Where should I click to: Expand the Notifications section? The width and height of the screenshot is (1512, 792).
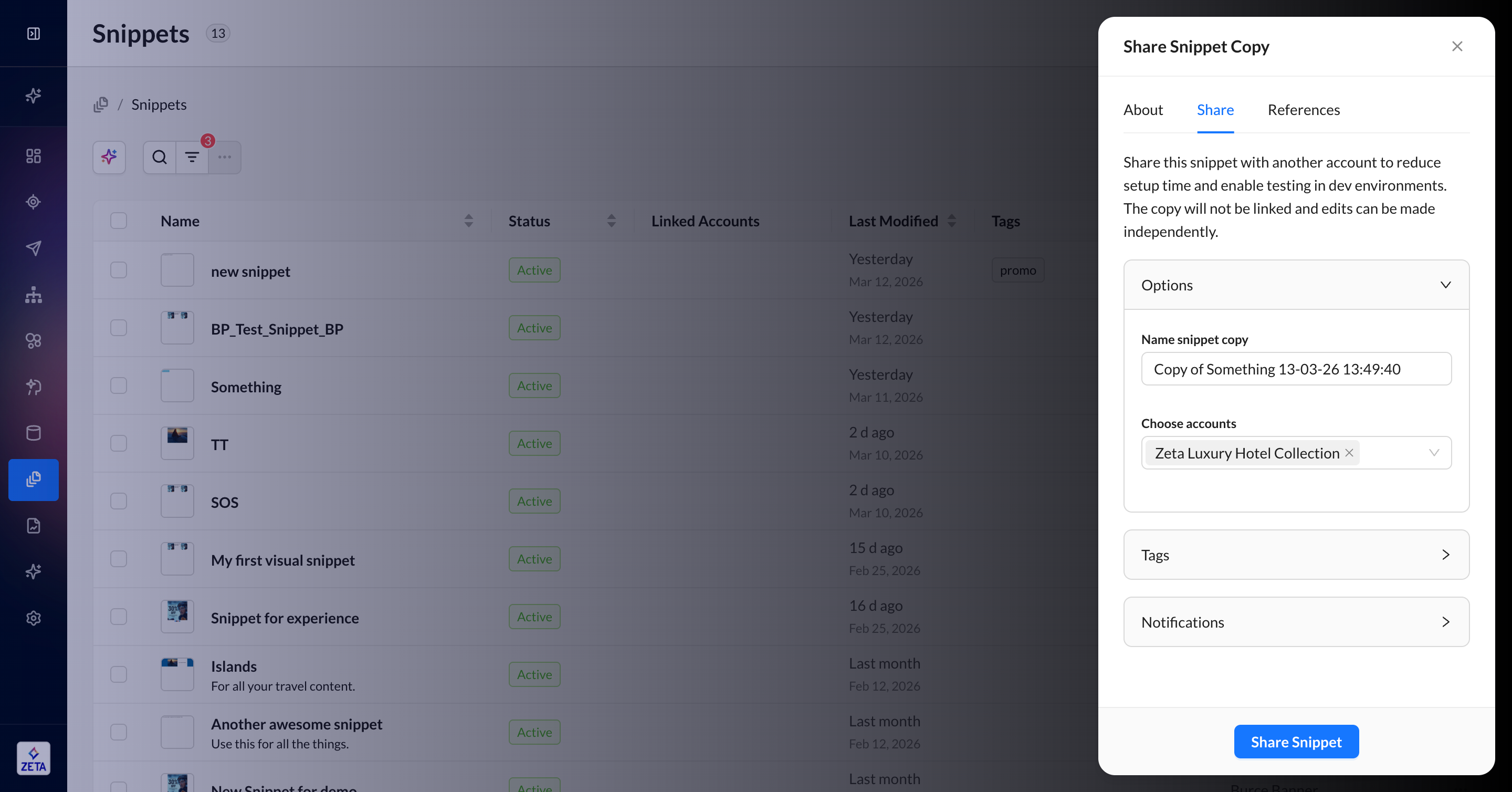1445,622
